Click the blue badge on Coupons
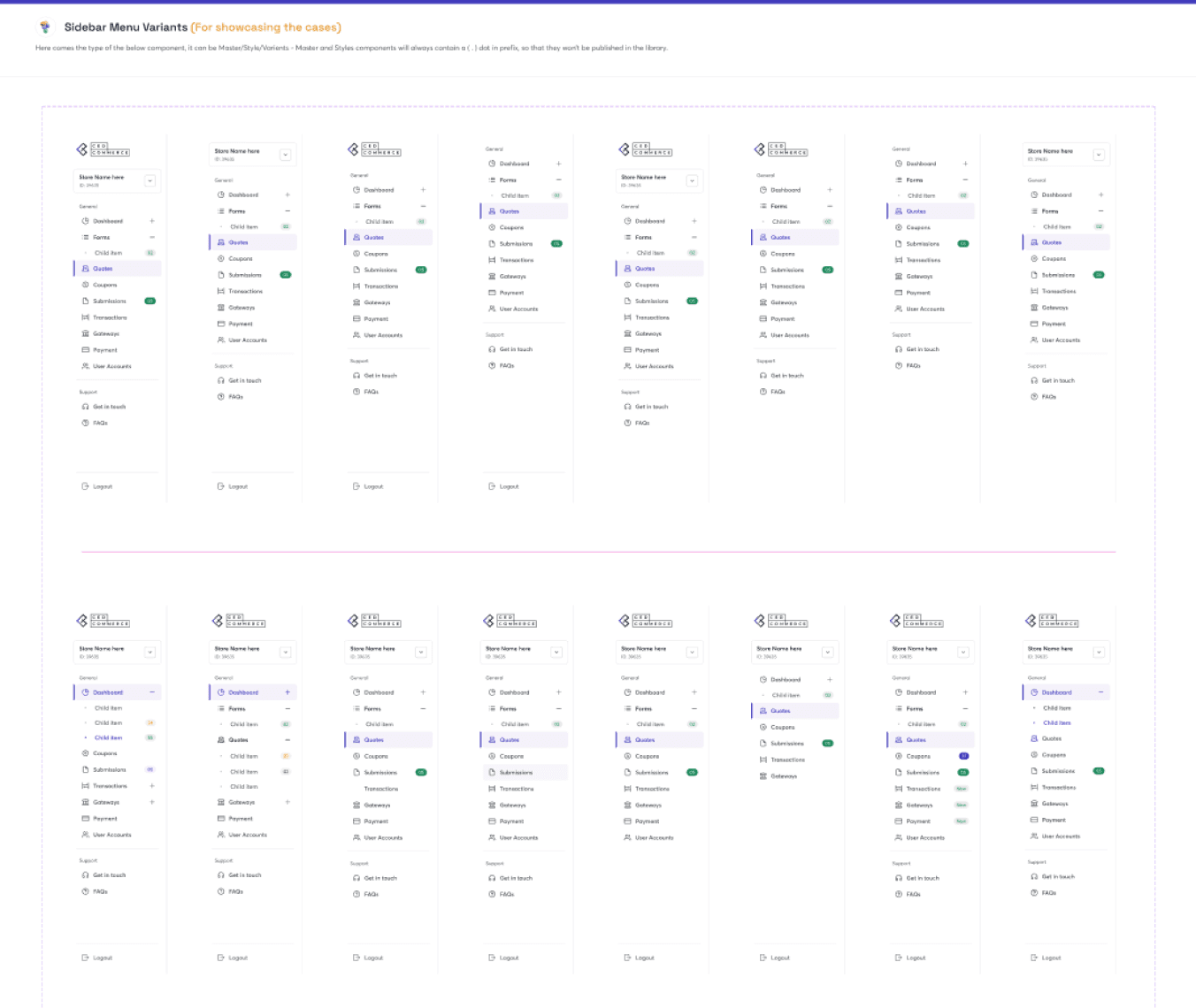This screenshot has height=1008, width=1196. pyautogui.click(x=963, y=756)
